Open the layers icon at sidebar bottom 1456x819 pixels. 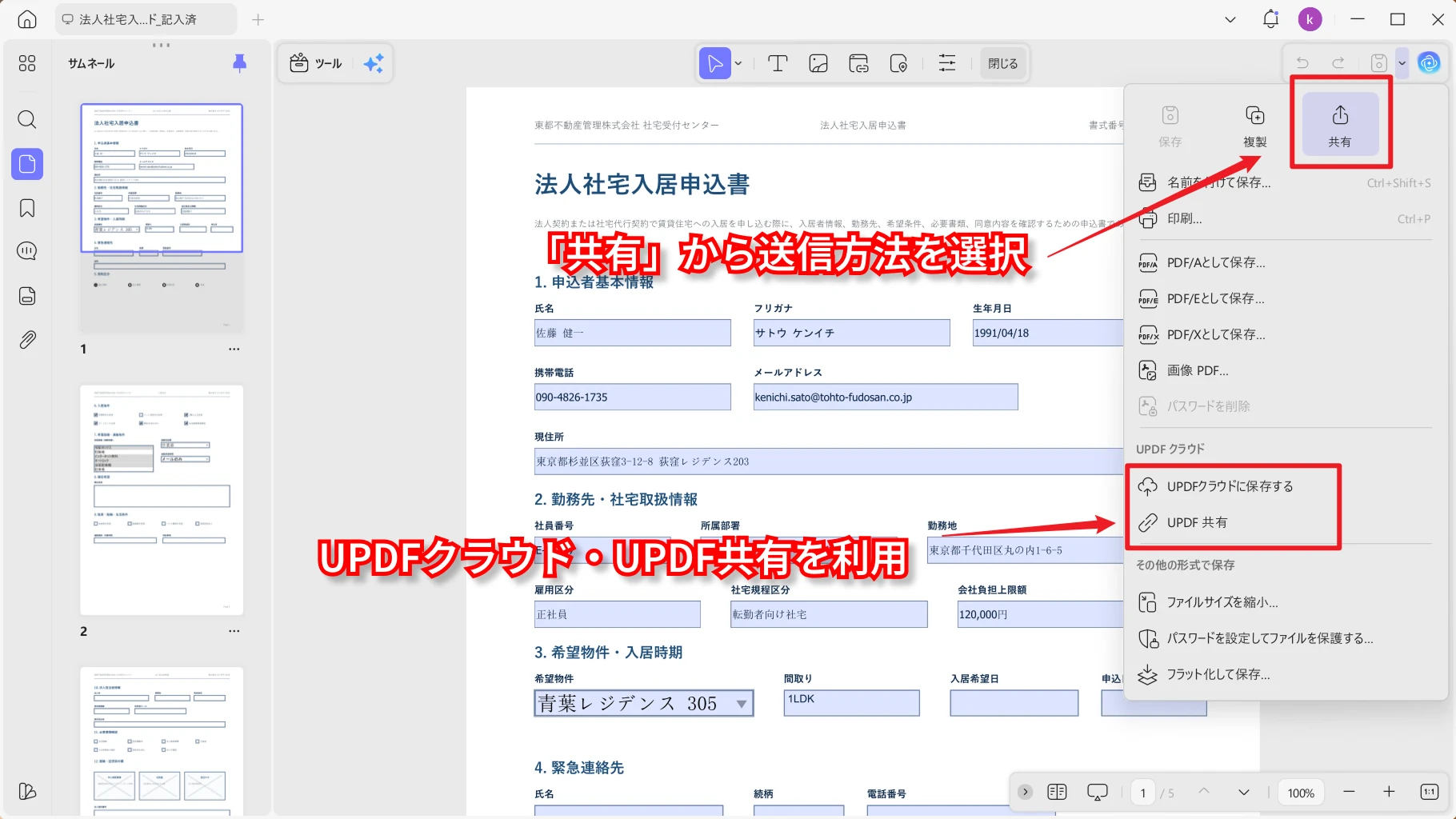point(27,791)
